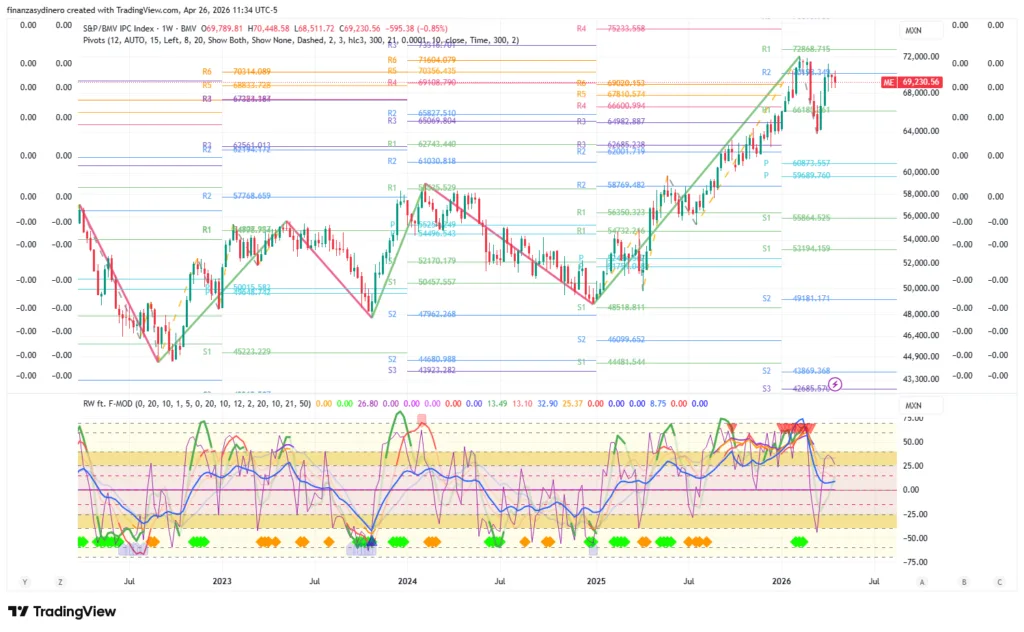Click the purple lightning bolt event icon

[x=836, y=383]
